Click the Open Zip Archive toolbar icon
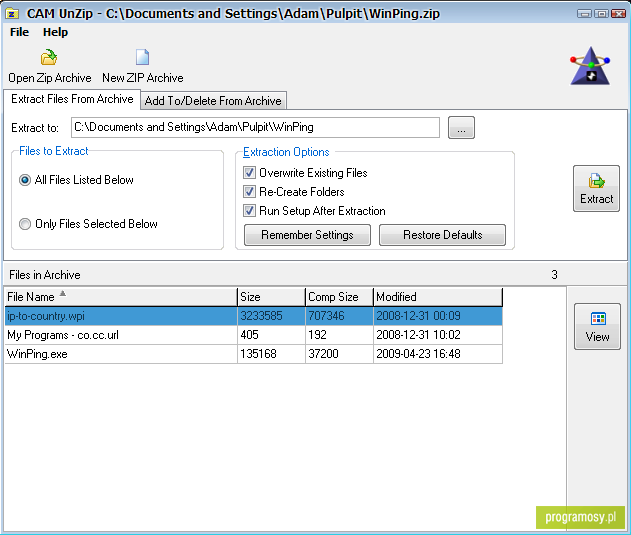 (x=49, y=58)
